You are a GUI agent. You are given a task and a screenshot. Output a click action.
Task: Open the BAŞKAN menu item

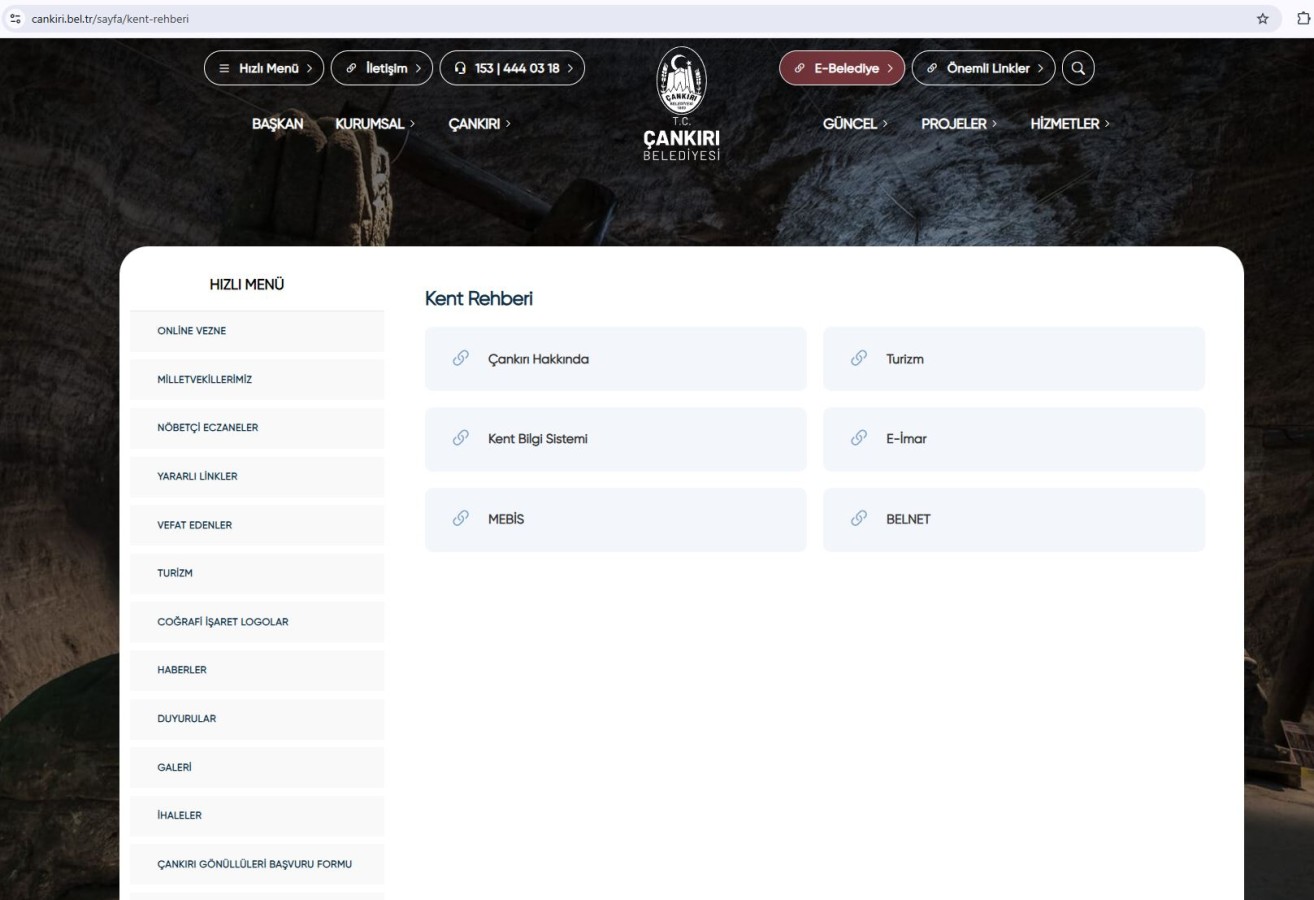pyautogui.click(x=278, y=124)
